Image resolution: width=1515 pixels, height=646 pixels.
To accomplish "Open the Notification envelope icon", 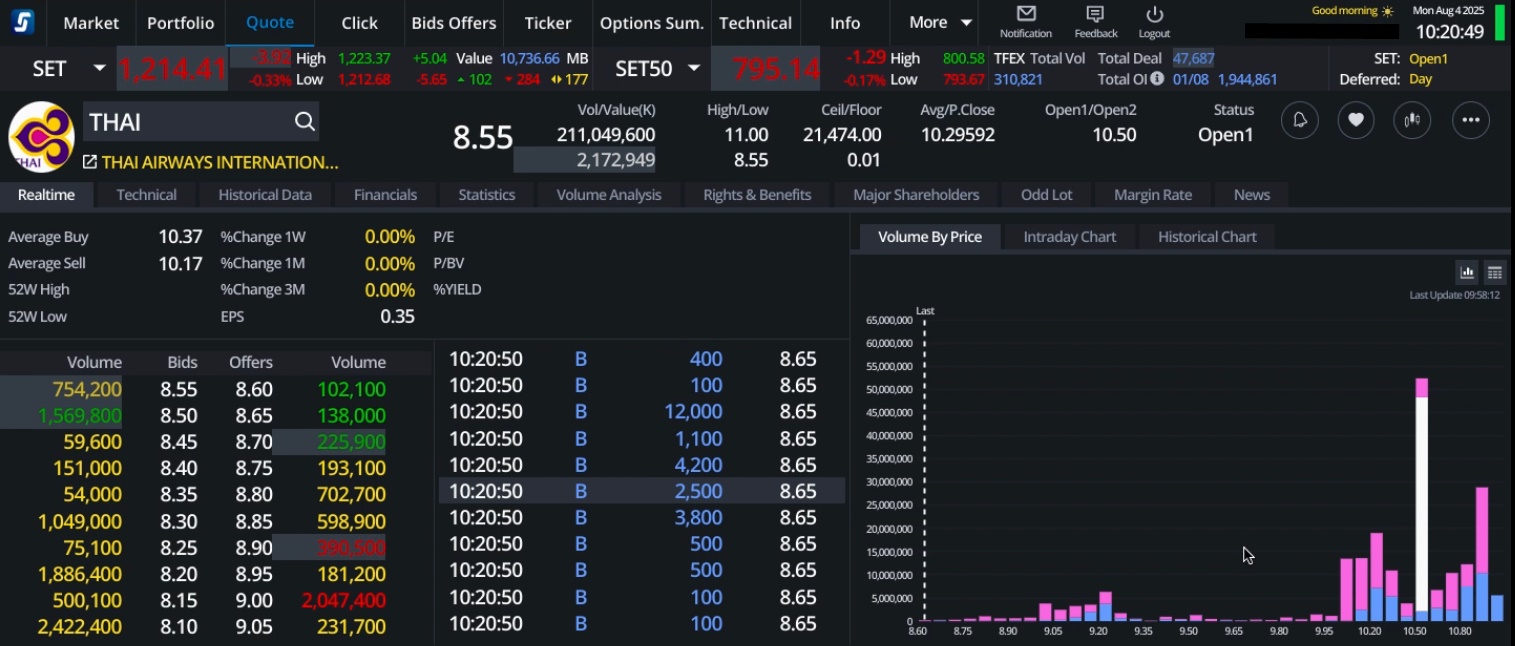I will click(x=1026, y=14).
